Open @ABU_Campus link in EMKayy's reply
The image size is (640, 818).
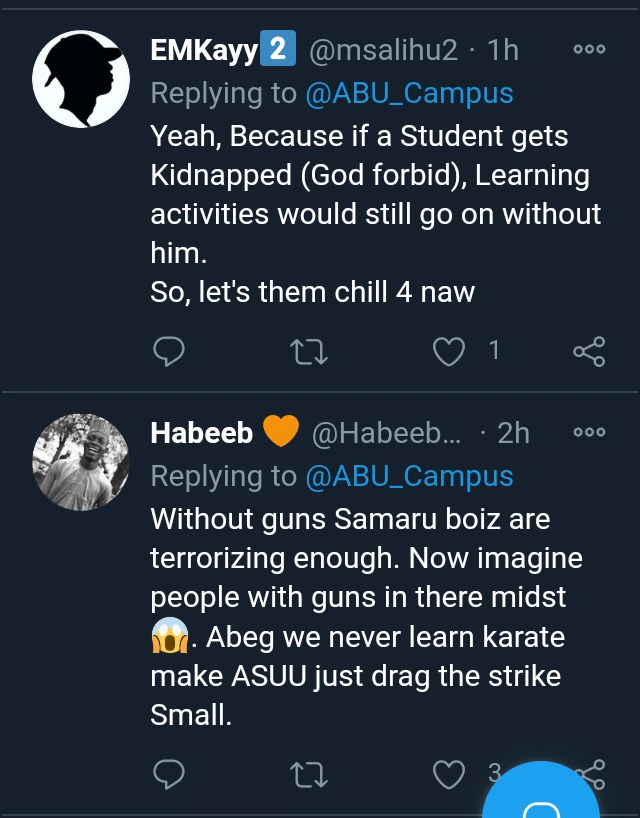click(410, 94)
